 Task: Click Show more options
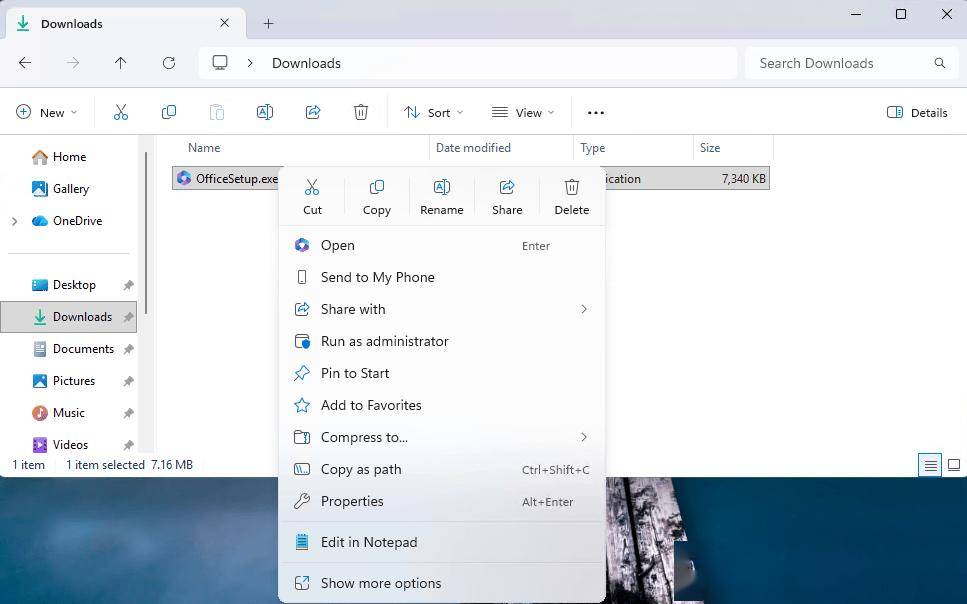[x=380, y=583]
